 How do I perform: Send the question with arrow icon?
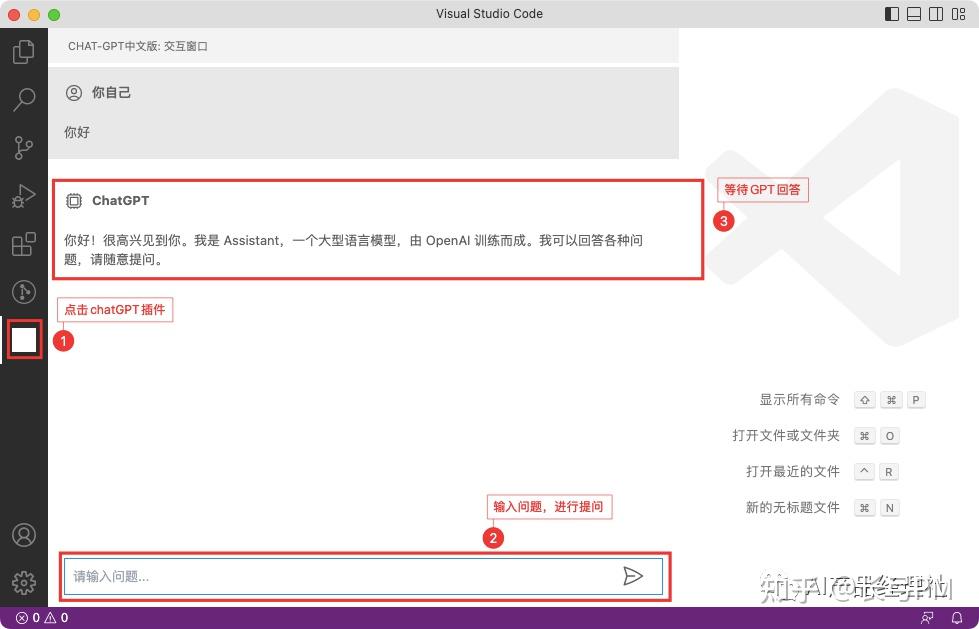click(x=632, y=576)
